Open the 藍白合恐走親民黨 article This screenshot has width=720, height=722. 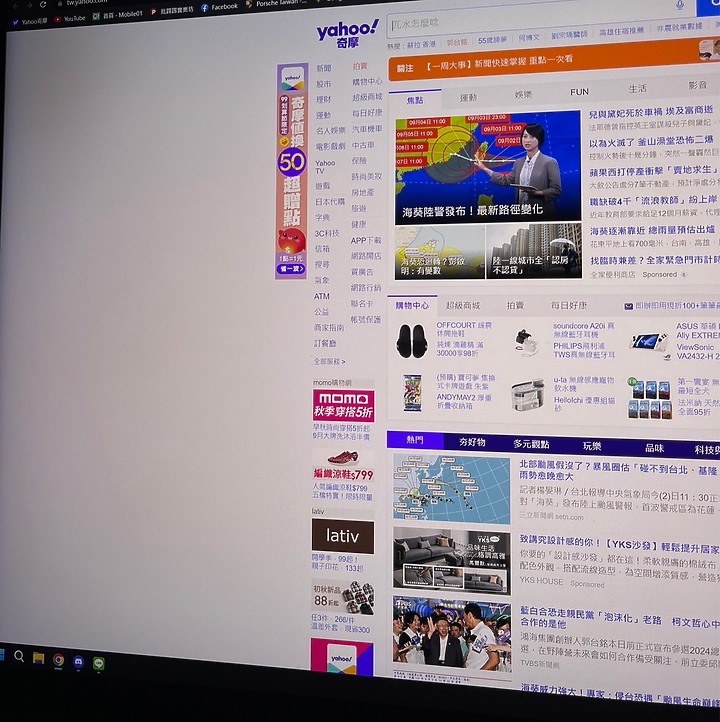[x=619, y=617]
